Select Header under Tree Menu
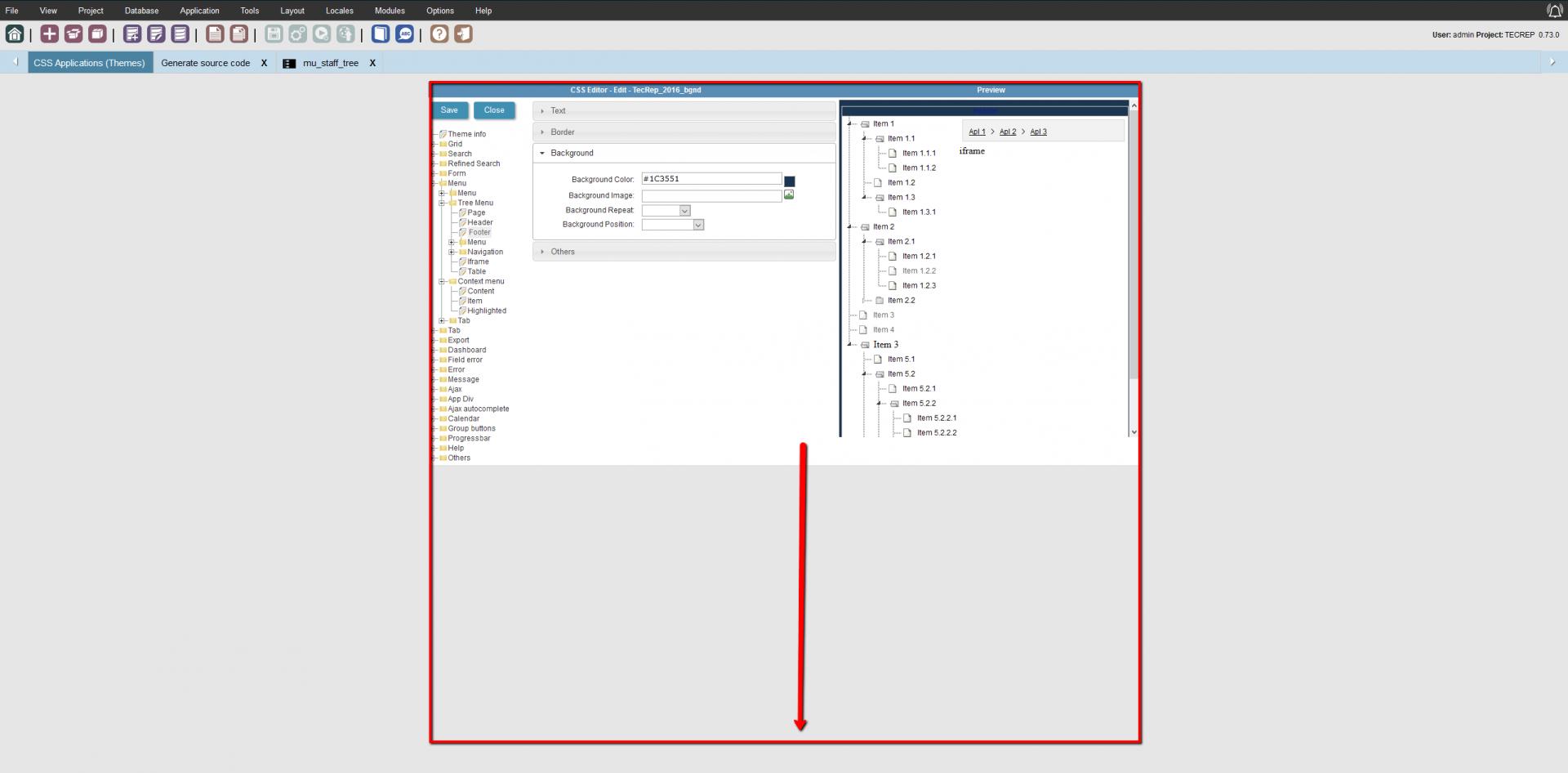The image size is (1568, 773). [479, 222]
